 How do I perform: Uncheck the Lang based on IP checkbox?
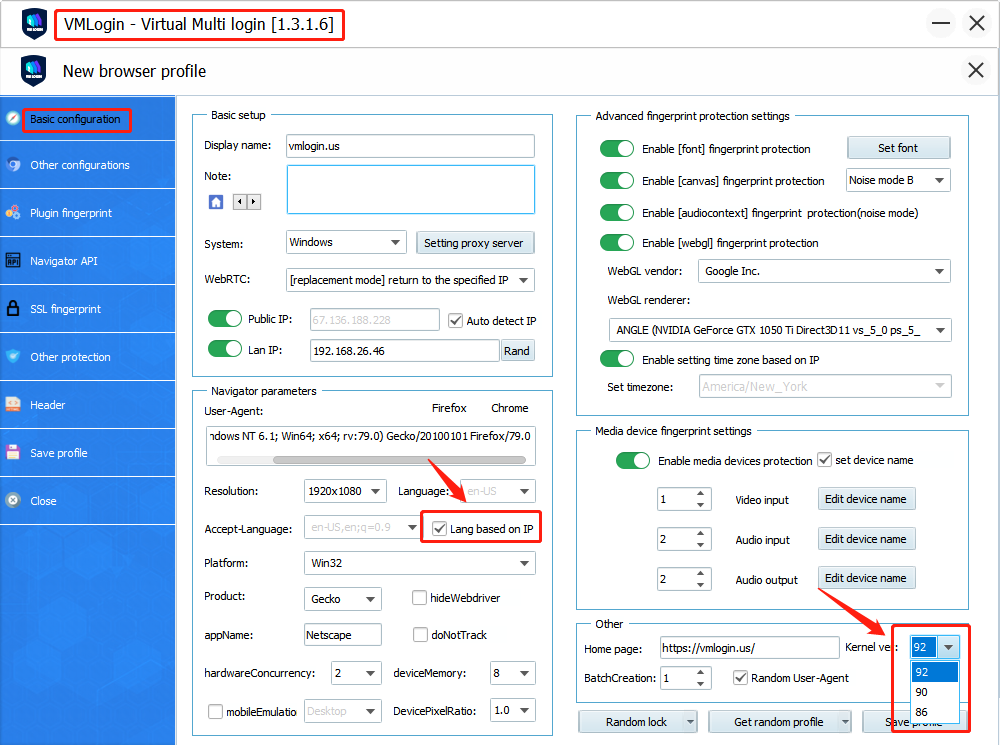click(440, 528)
